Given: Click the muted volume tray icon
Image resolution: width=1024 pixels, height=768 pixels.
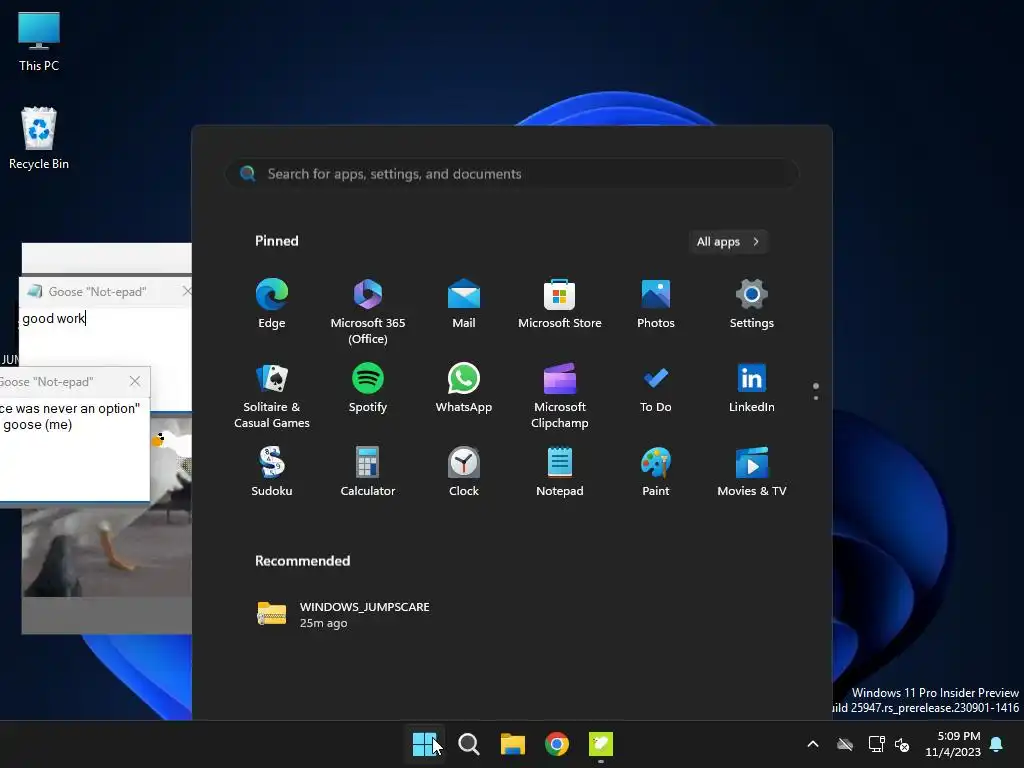Looking at the screenshot, I should pyautogui.click(x=903, y=744).
